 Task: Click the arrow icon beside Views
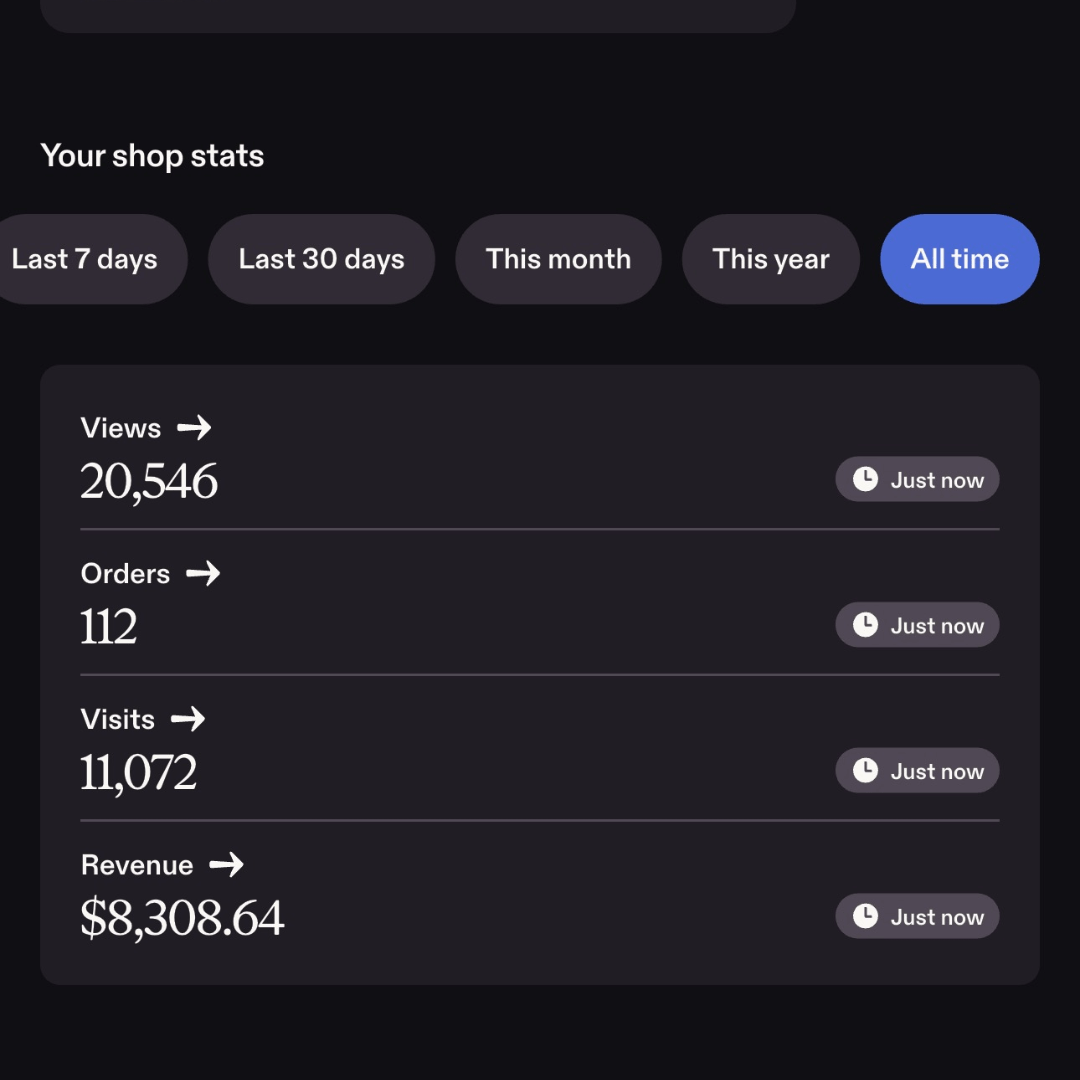coord(194,428)
